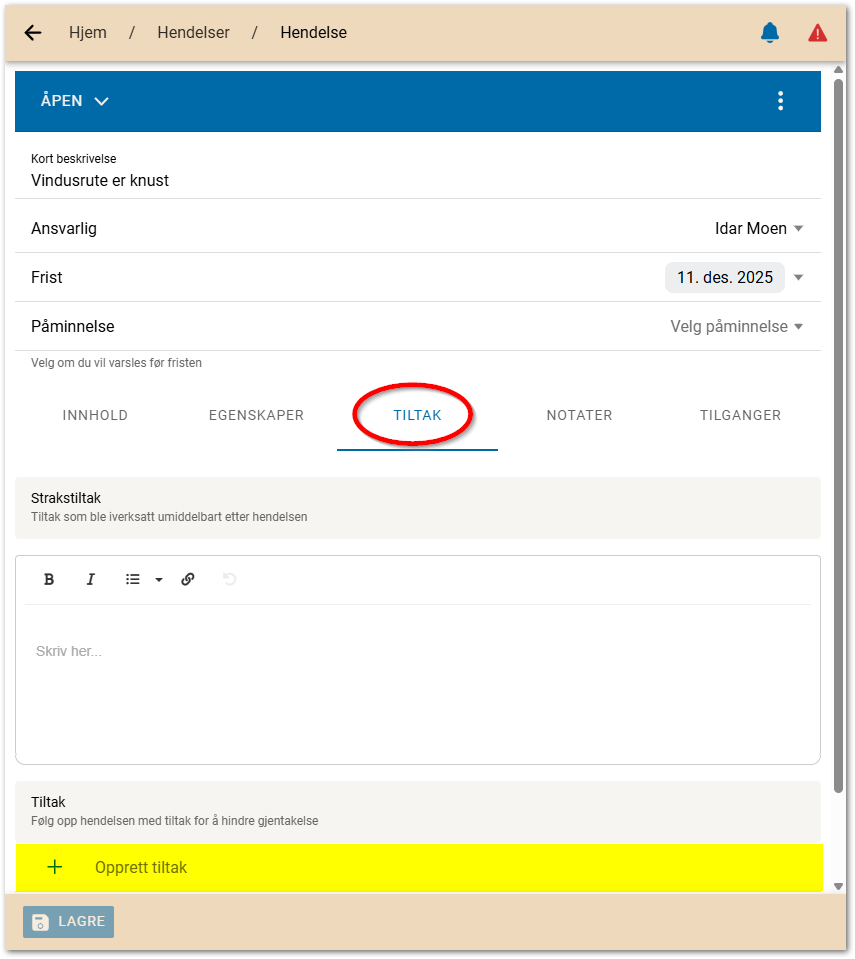Go to Hendelser in breadcrumb
Image resolution: width=855 pixels, height=959 pixels.
(193, 33)
